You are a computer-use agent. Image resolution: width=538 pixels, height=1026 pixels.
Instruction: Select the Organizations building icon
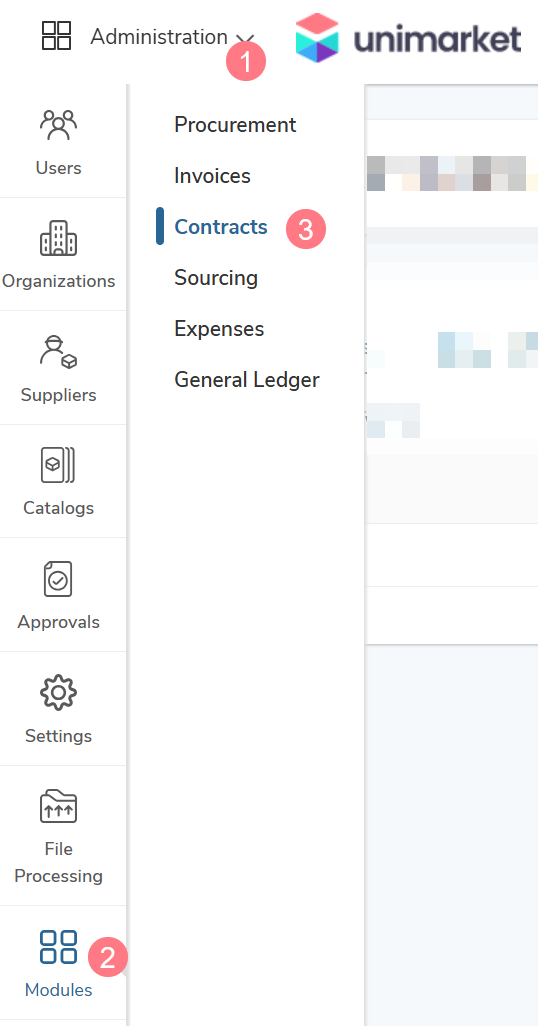coord(58,238)
